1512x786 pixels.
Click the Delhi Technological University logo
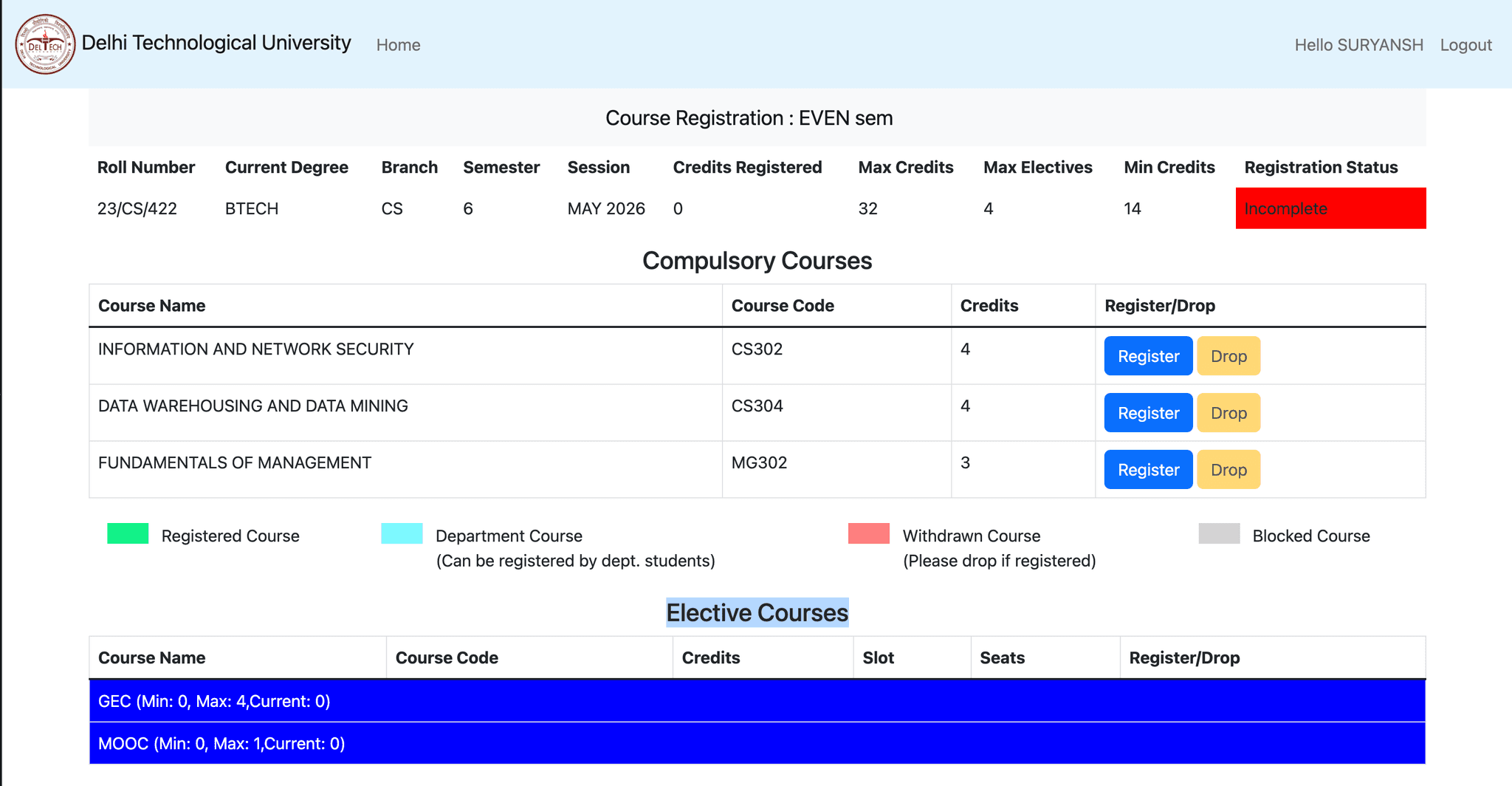point(45,44)
